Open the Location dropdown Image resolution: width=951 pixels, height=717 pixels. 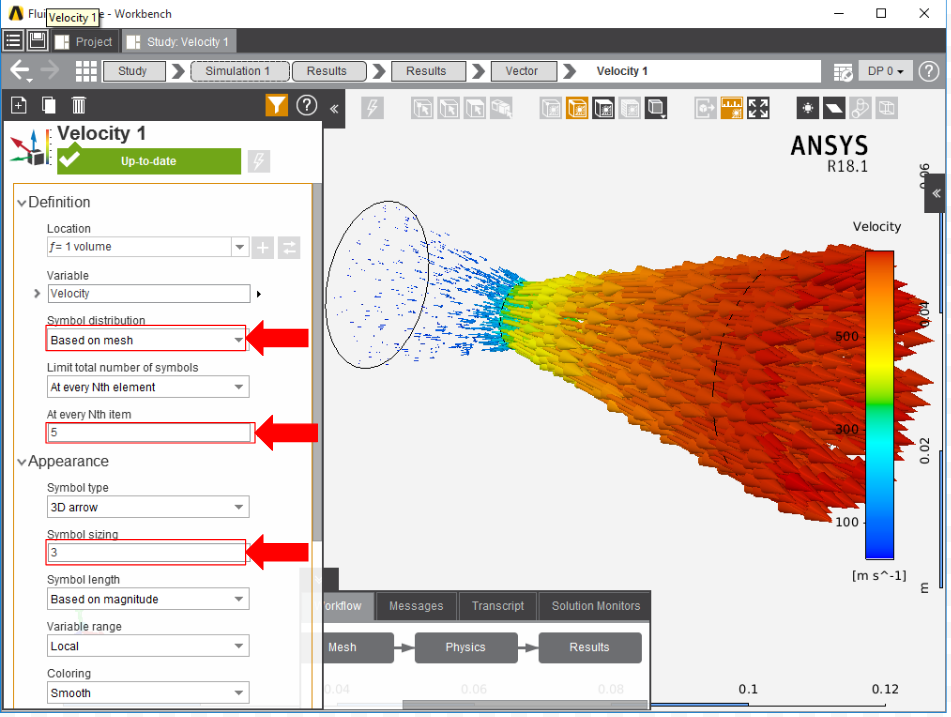[240, 247]
